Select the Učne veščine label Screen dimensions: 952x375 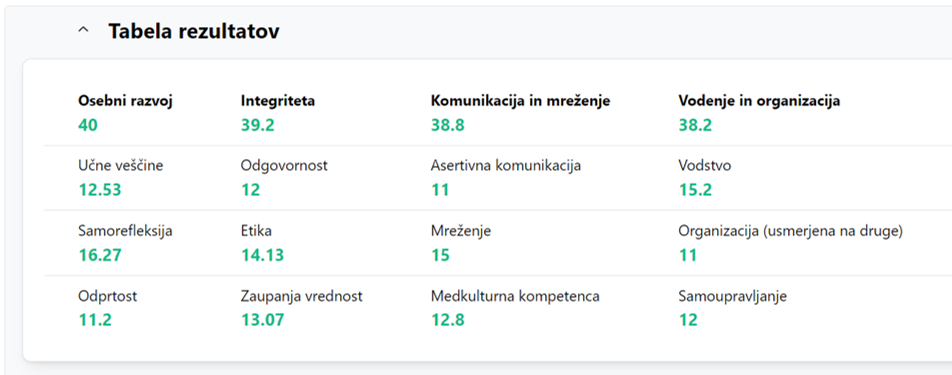[x=121, y=166]
